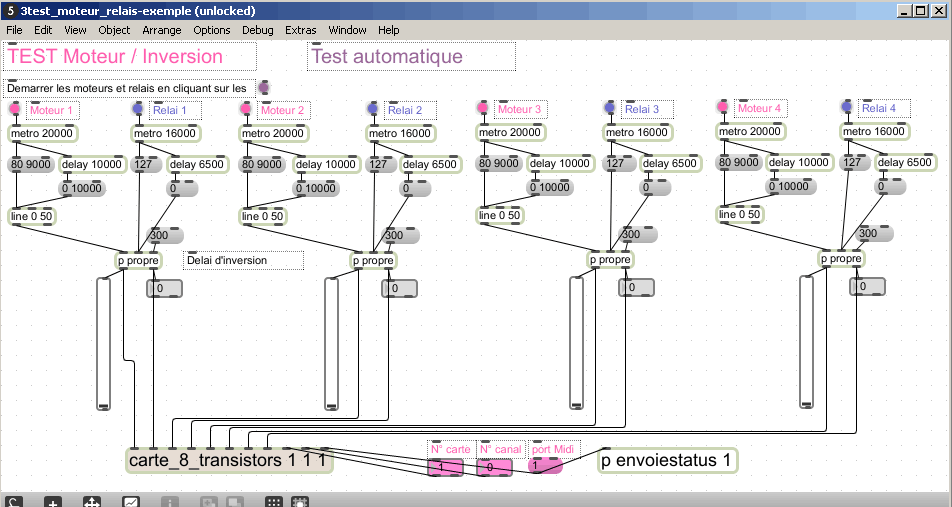Viewport: 952px width, 507px height.
Task: Toggle the pink Moteur 3 start switch
Action: pos(483,108)
